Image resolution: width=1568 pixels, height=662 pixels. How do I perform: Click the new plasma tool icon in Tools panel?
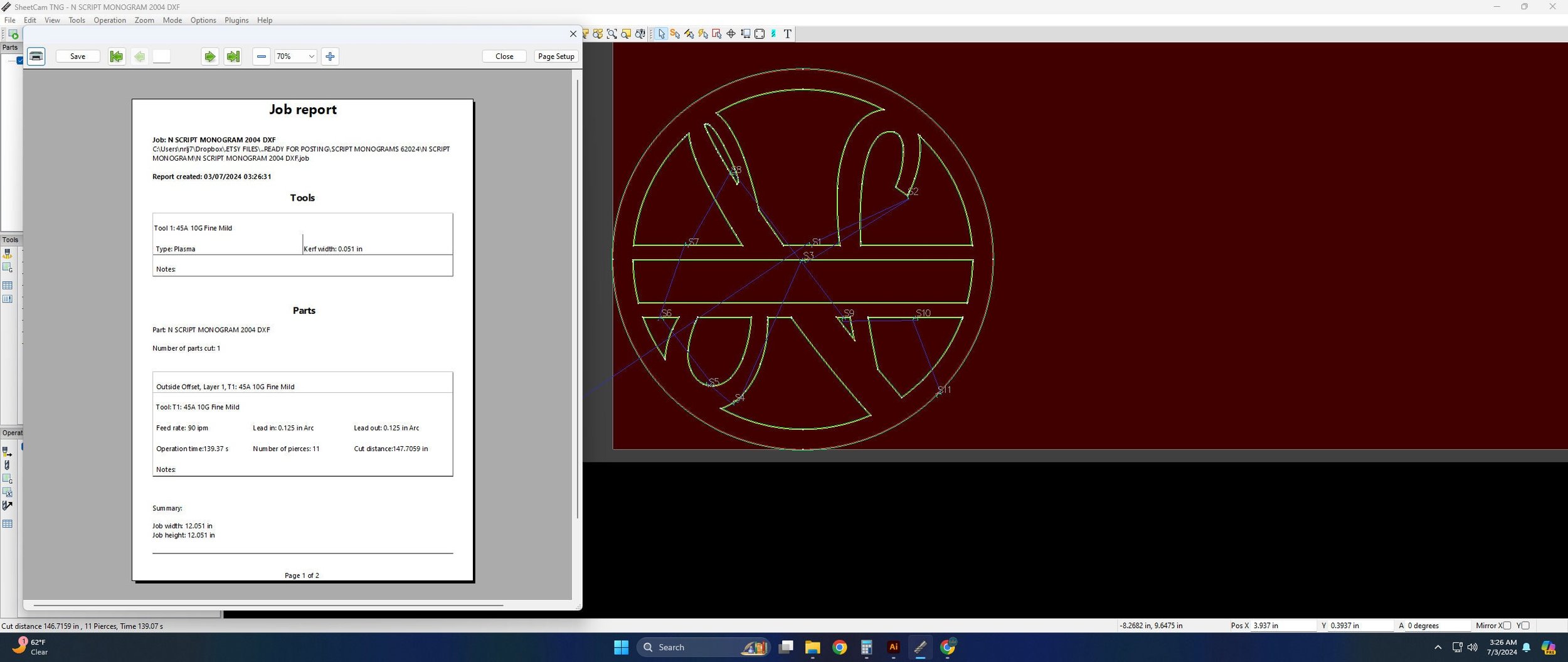8,254
